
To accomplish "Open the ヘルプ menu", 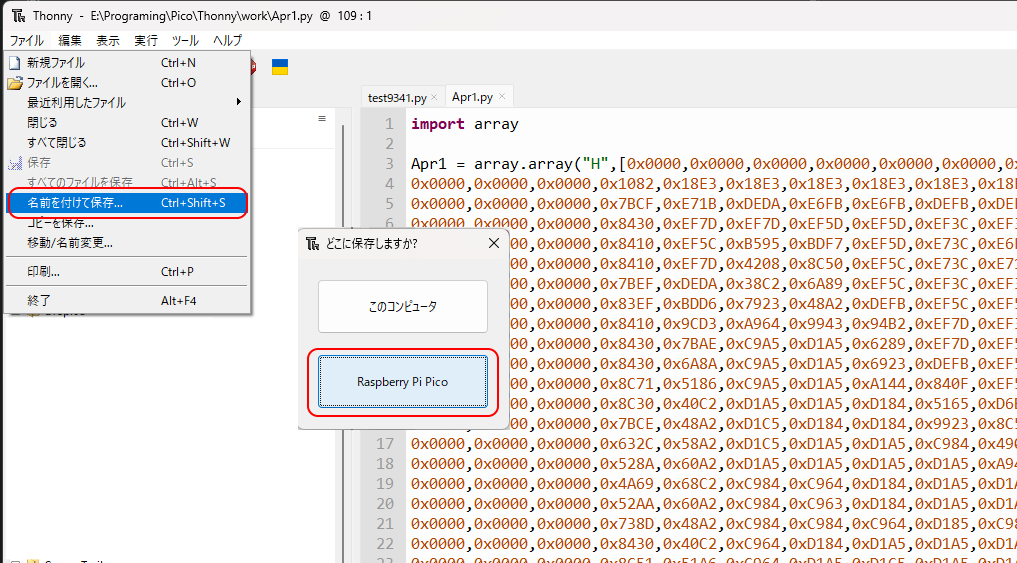I will coord(227,40).
